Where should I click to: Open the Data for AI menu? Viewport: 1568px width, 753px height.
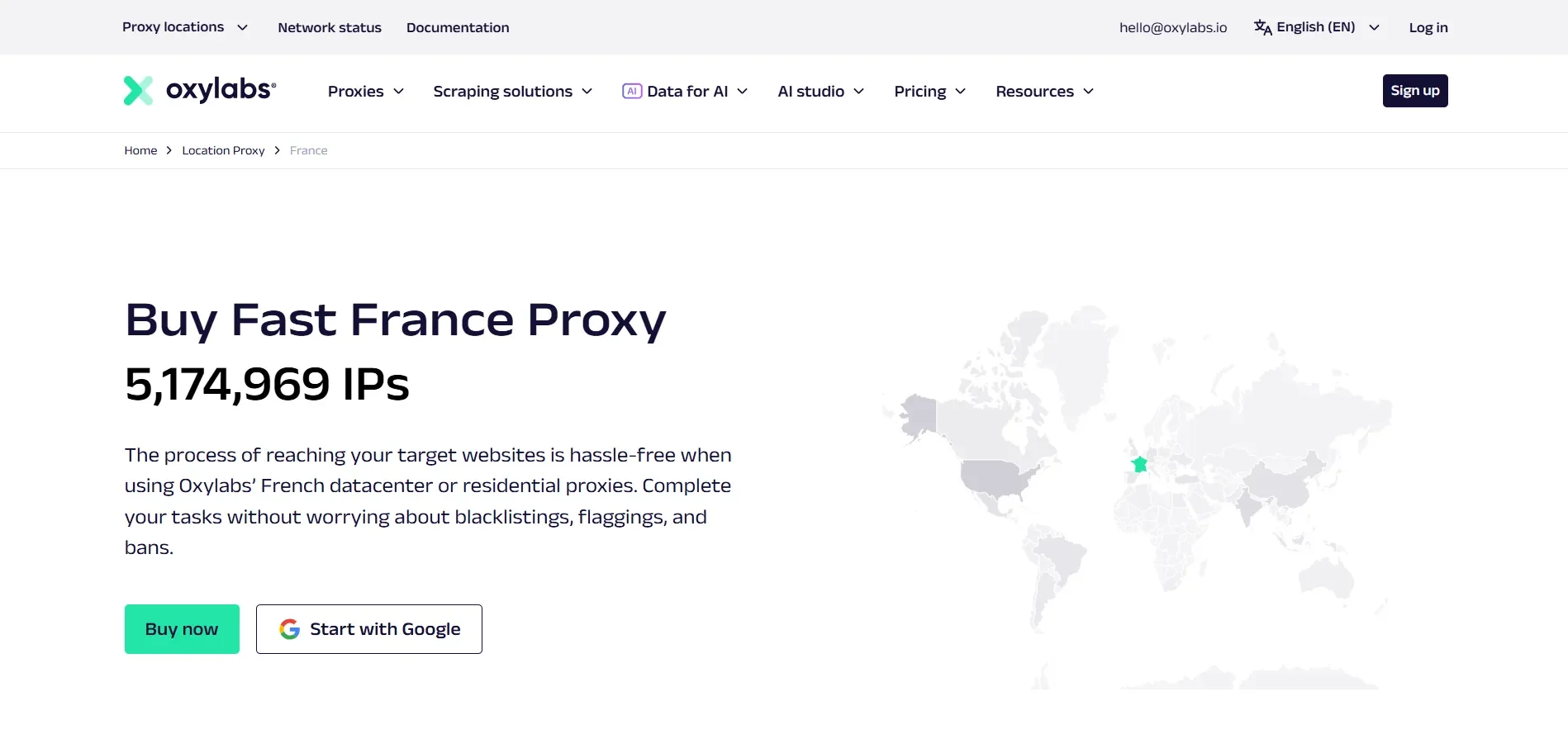pos(687,91)
